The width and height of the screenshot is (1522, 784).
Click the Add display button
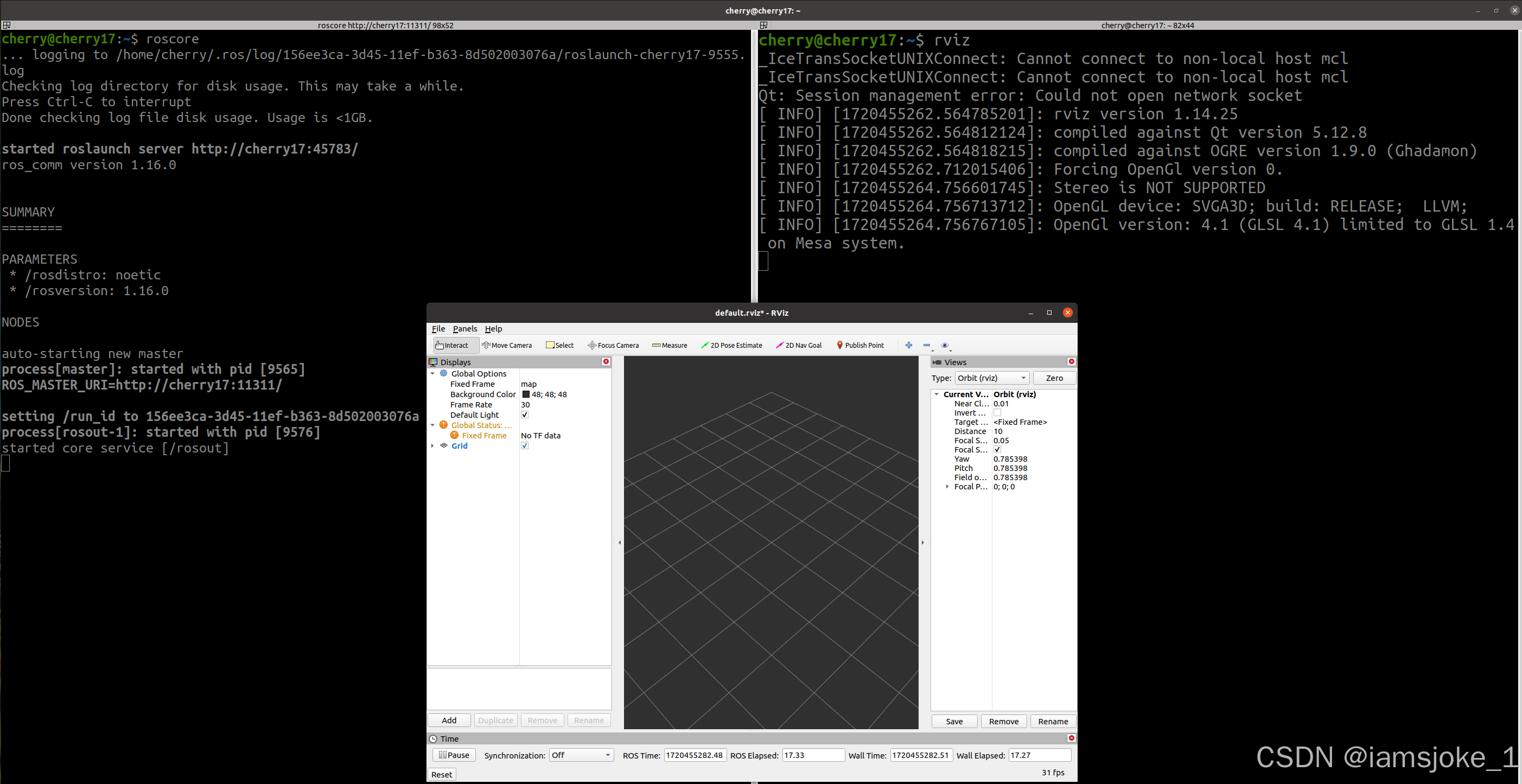tap(449, 720)
